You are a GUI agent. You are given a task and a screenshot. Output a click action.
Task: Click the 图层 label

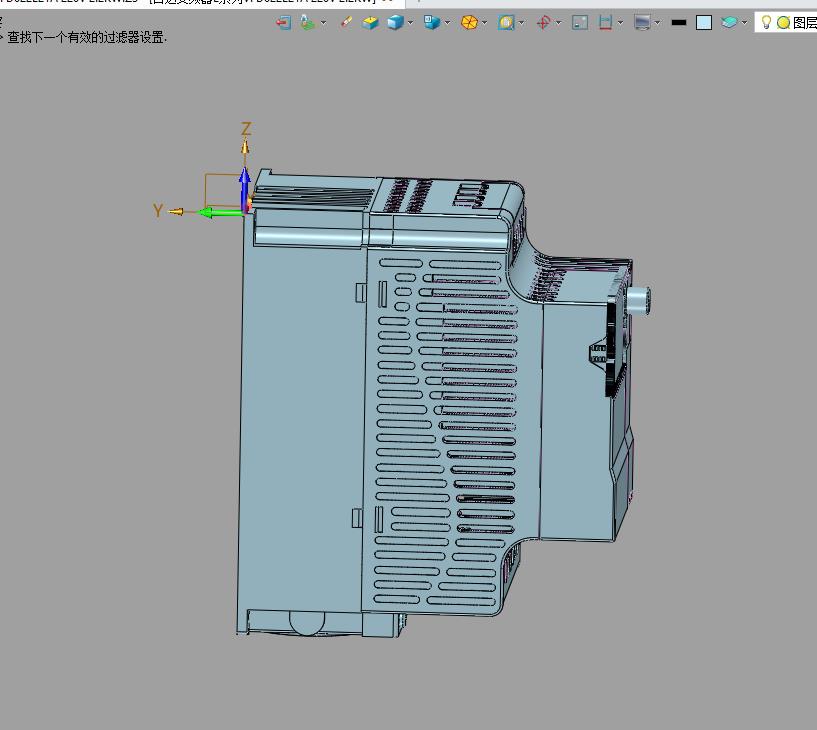(x=804, y=22)
